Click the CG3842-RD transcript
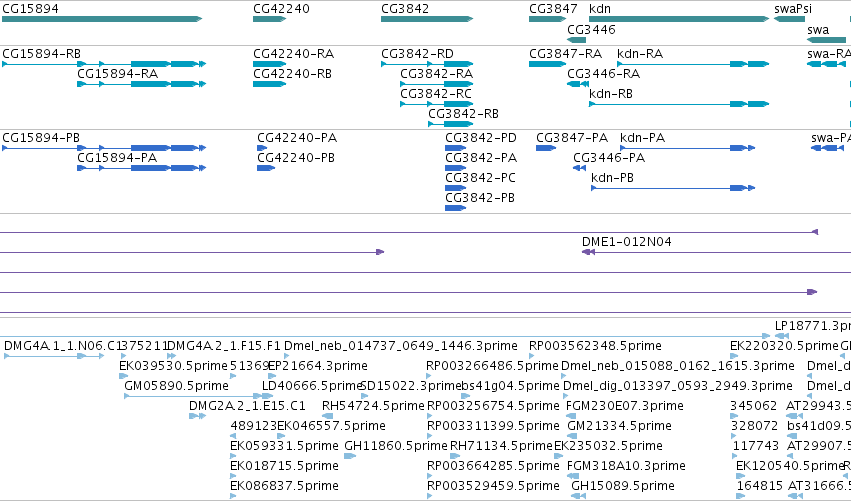Image resolution: width=851 pixels, height=501 pixels. 427,64
